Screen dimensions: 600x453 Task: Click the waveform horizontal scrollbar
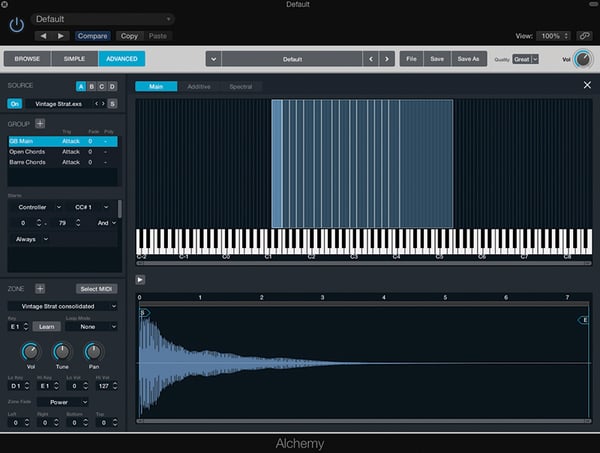(x=364, y=421)
